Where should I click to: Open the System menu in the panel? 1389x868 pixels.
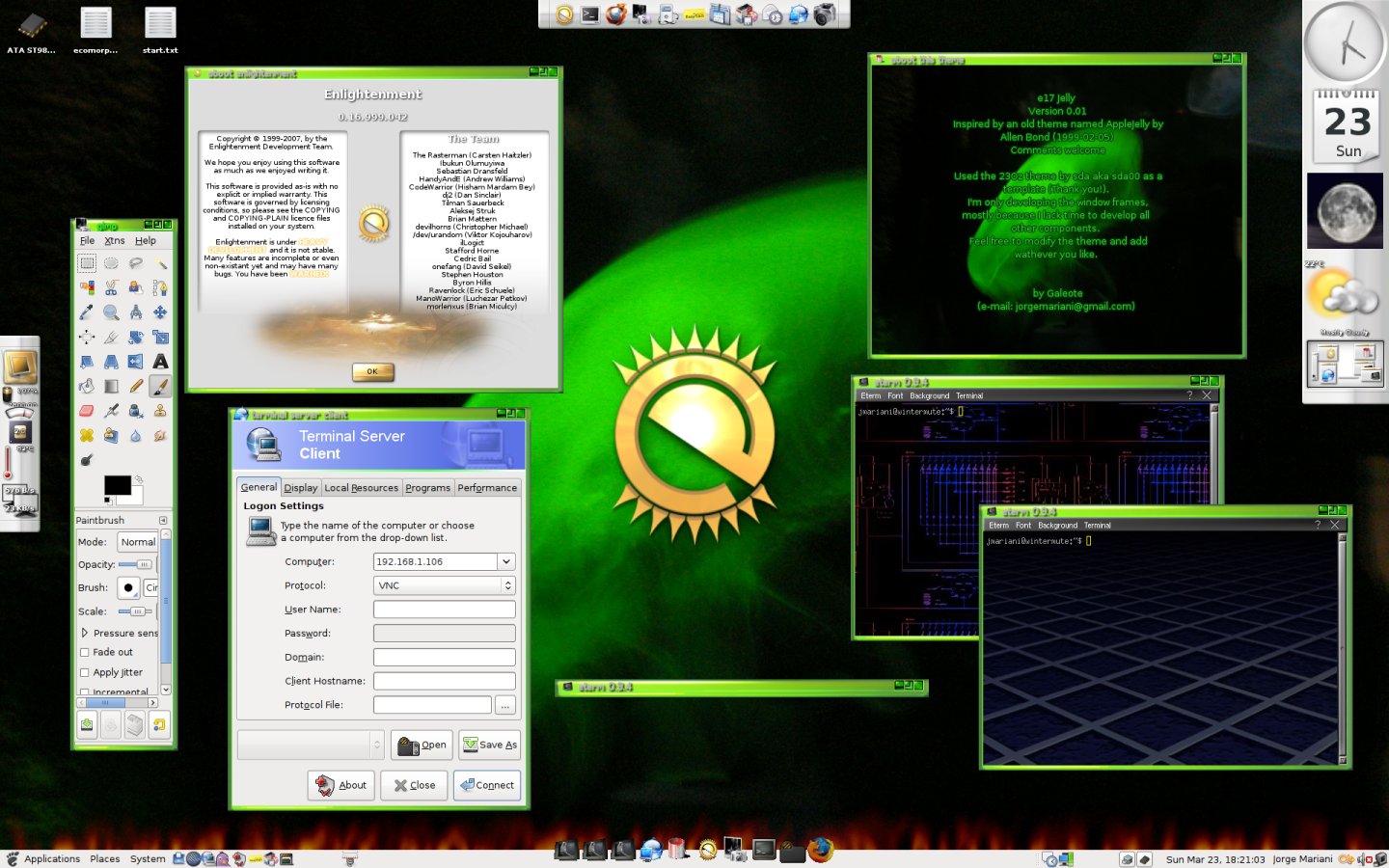point(148,858)
